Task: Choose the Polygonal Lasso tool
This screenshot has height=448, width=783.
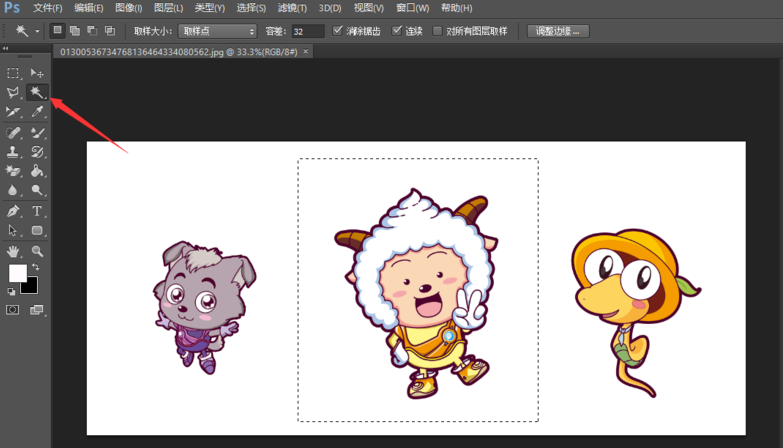Action: click(13, 92)
